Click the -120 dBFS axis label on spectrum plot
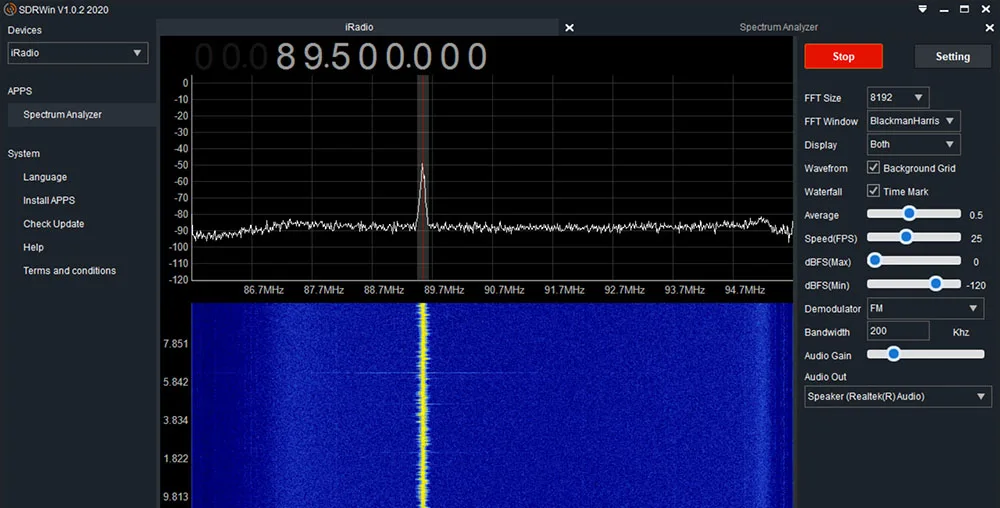 pos(181,280)
